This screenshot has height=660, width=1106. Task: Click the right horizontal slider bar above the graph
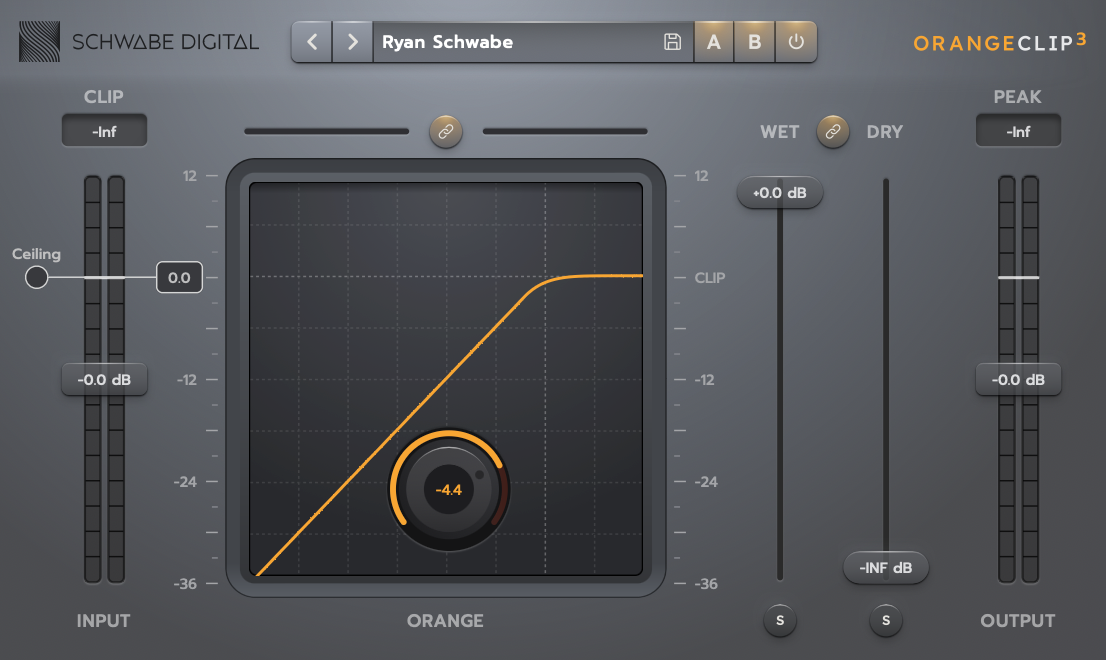pos(565,131)
